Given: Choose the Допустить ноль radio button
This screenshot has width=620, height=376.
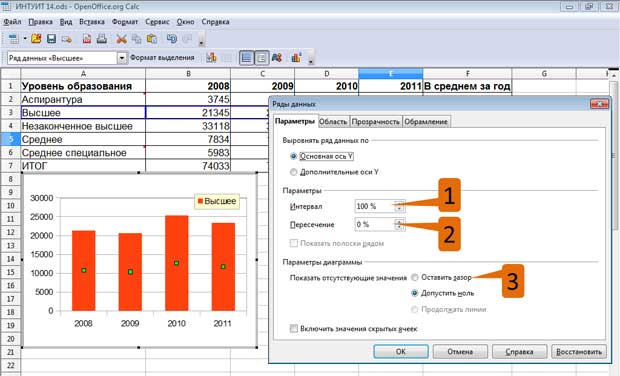Looking at the screenshot, I should click(x=414, y=293).
